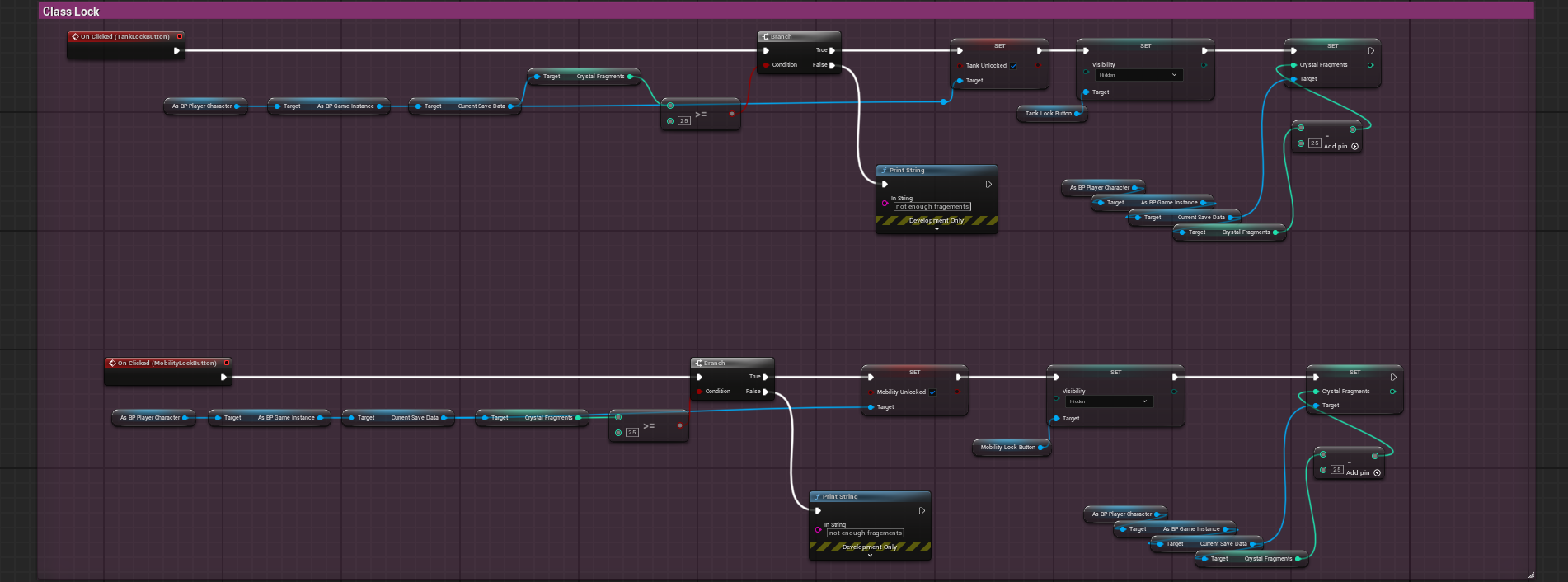1568x582 pixels.
Task: Open the Visibility dropdown above Mobility Lock Button
Action: pyautogui.click(x=1110, y=401)
